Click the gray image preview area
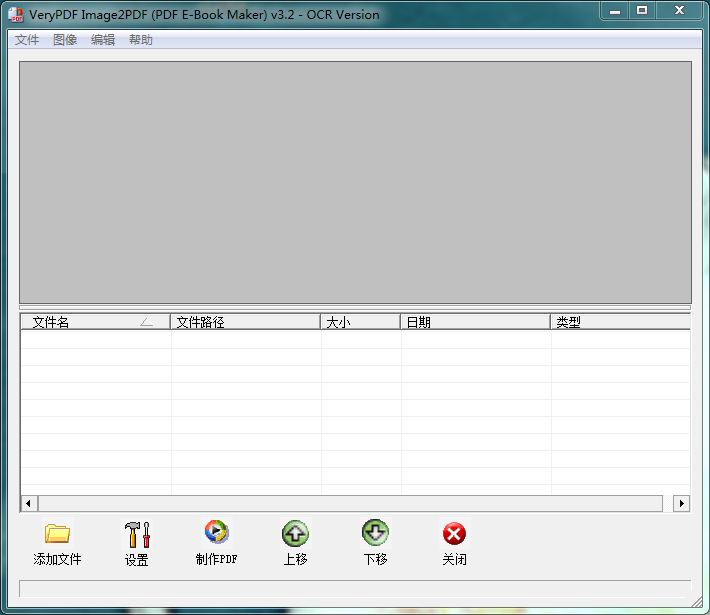Screen dimensions: 710x615 [355, 183]
